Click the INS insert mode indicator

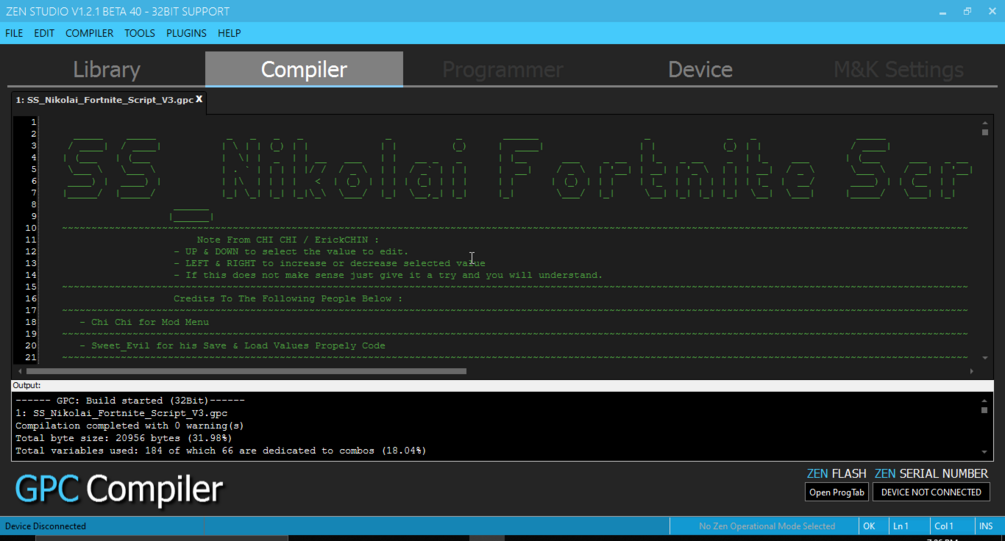pos(986,526)
